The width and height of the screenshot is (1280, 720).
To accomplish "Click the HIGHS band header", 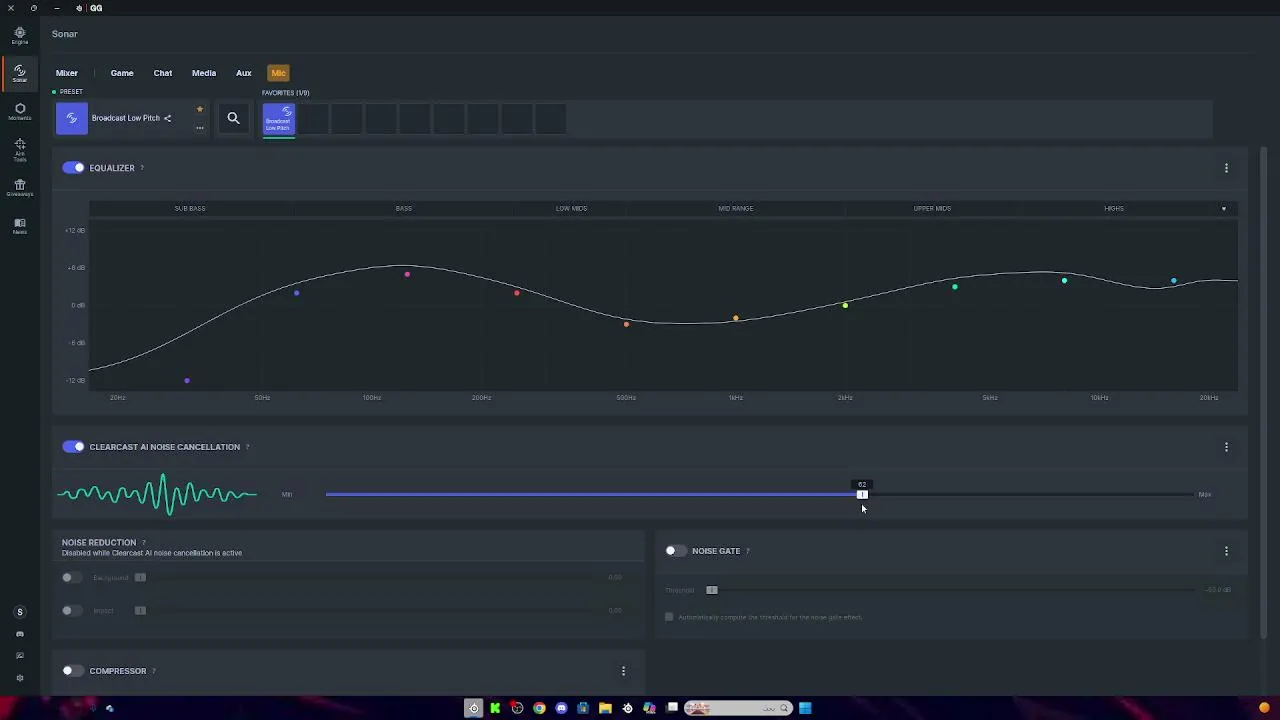I will pos(1114,209).
